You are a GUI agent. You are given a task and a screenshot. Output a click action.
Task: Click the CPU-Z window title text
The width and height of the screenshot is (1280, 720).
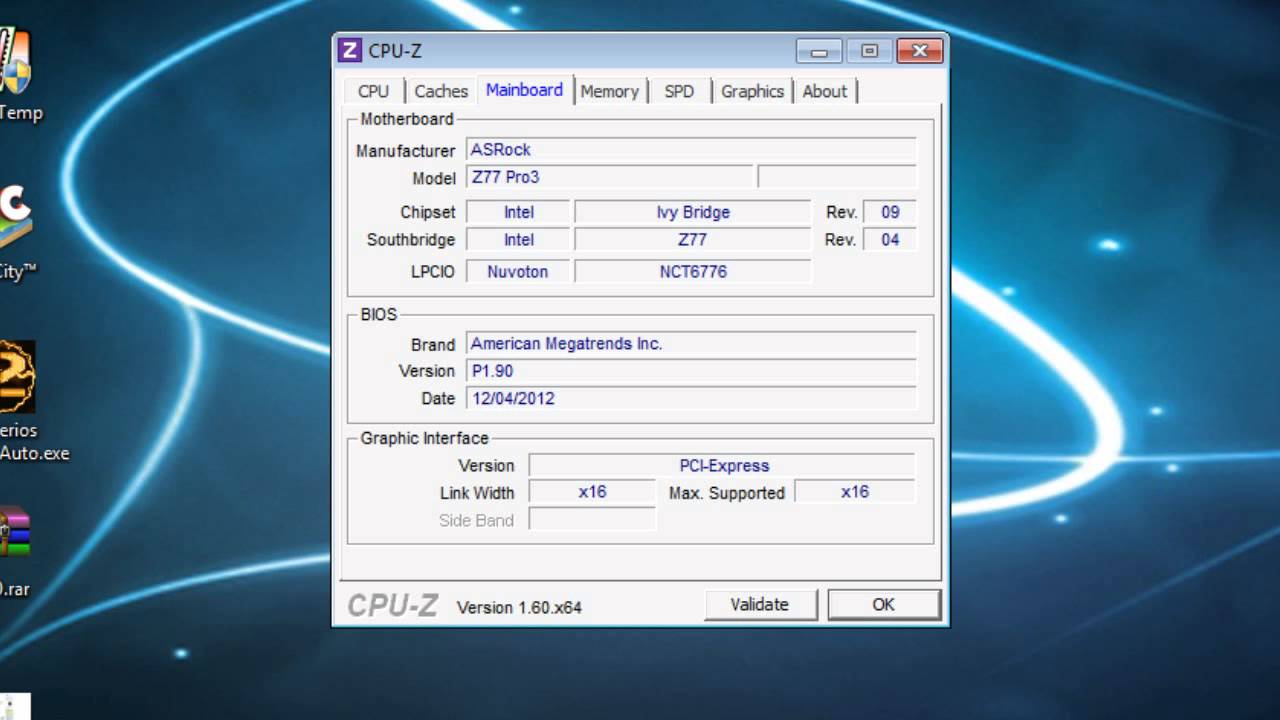395,51
